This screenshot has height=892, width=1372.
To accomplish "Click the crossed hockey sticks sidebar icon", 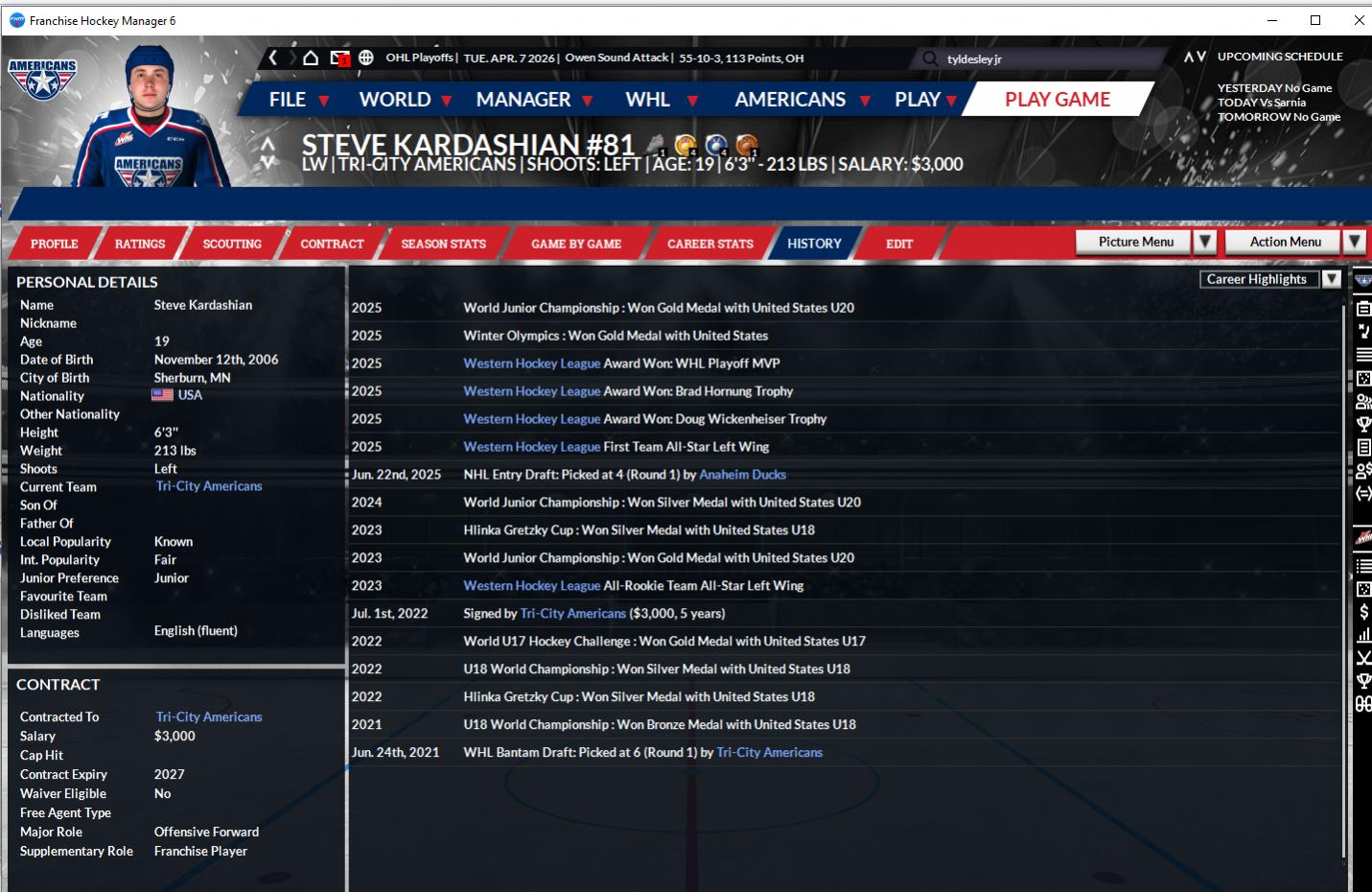I will 1363,657.
